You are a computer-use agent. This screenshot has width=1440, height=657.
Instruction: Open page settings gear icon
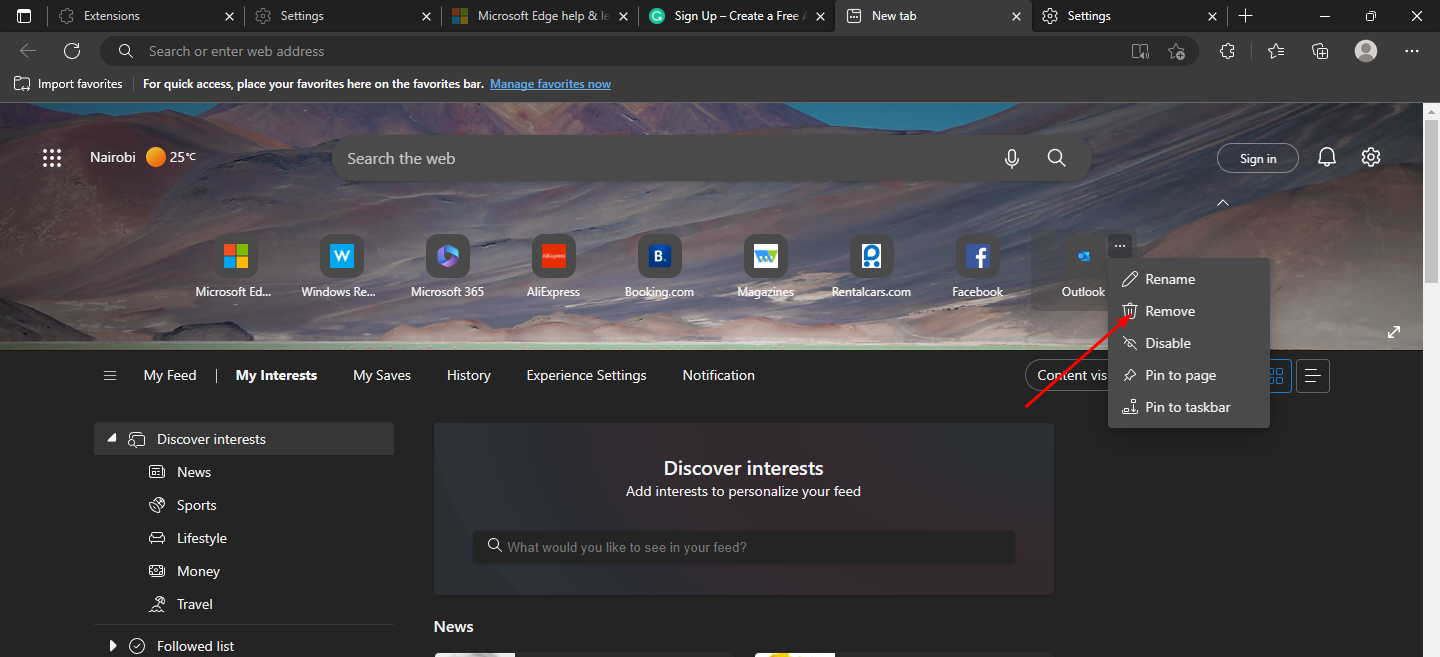point(1371,157)
